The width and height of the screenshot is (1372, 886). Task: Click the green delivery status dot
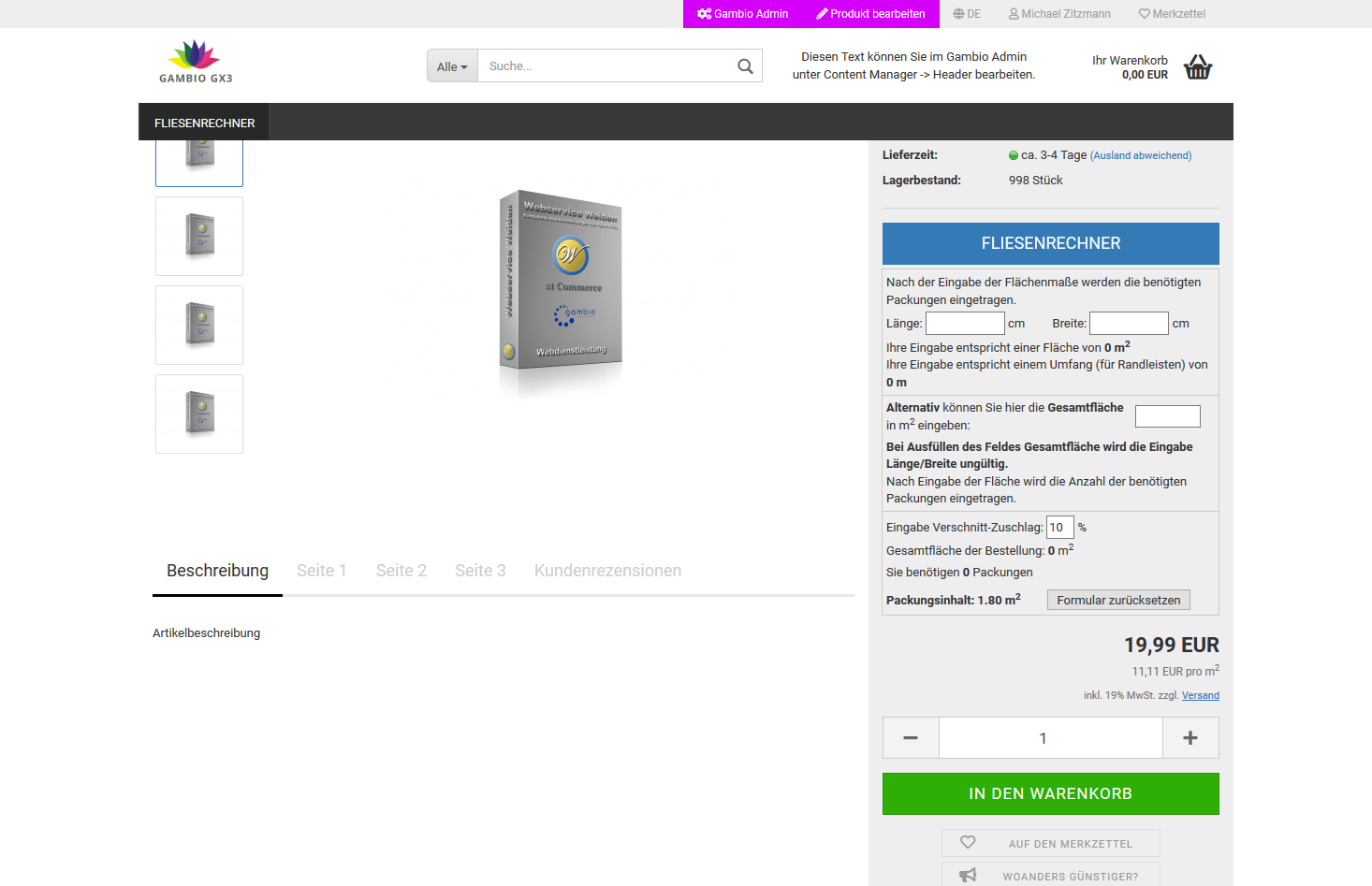[1014, 156]
